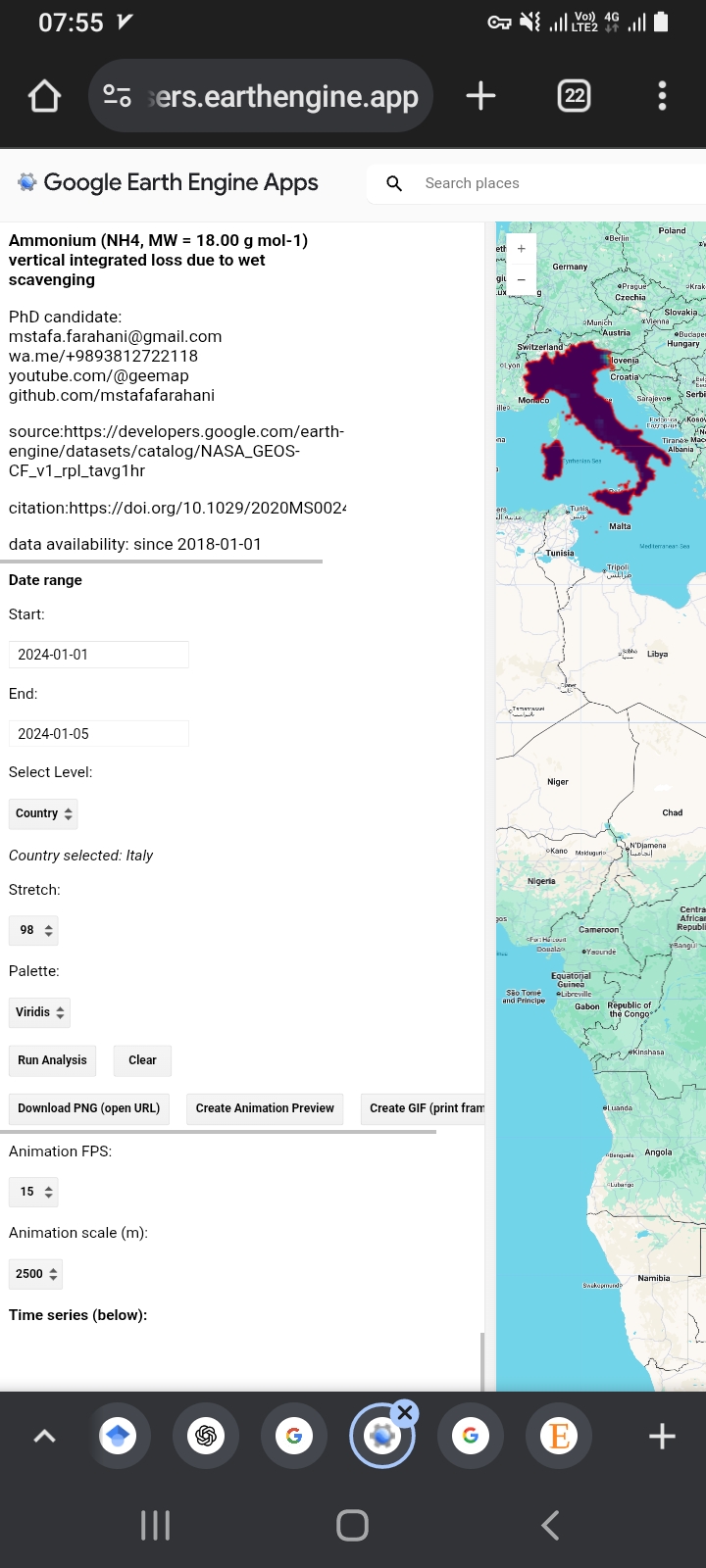Zoom in on the map
This screenshot has height=1568, width=706.
(522, 249)
